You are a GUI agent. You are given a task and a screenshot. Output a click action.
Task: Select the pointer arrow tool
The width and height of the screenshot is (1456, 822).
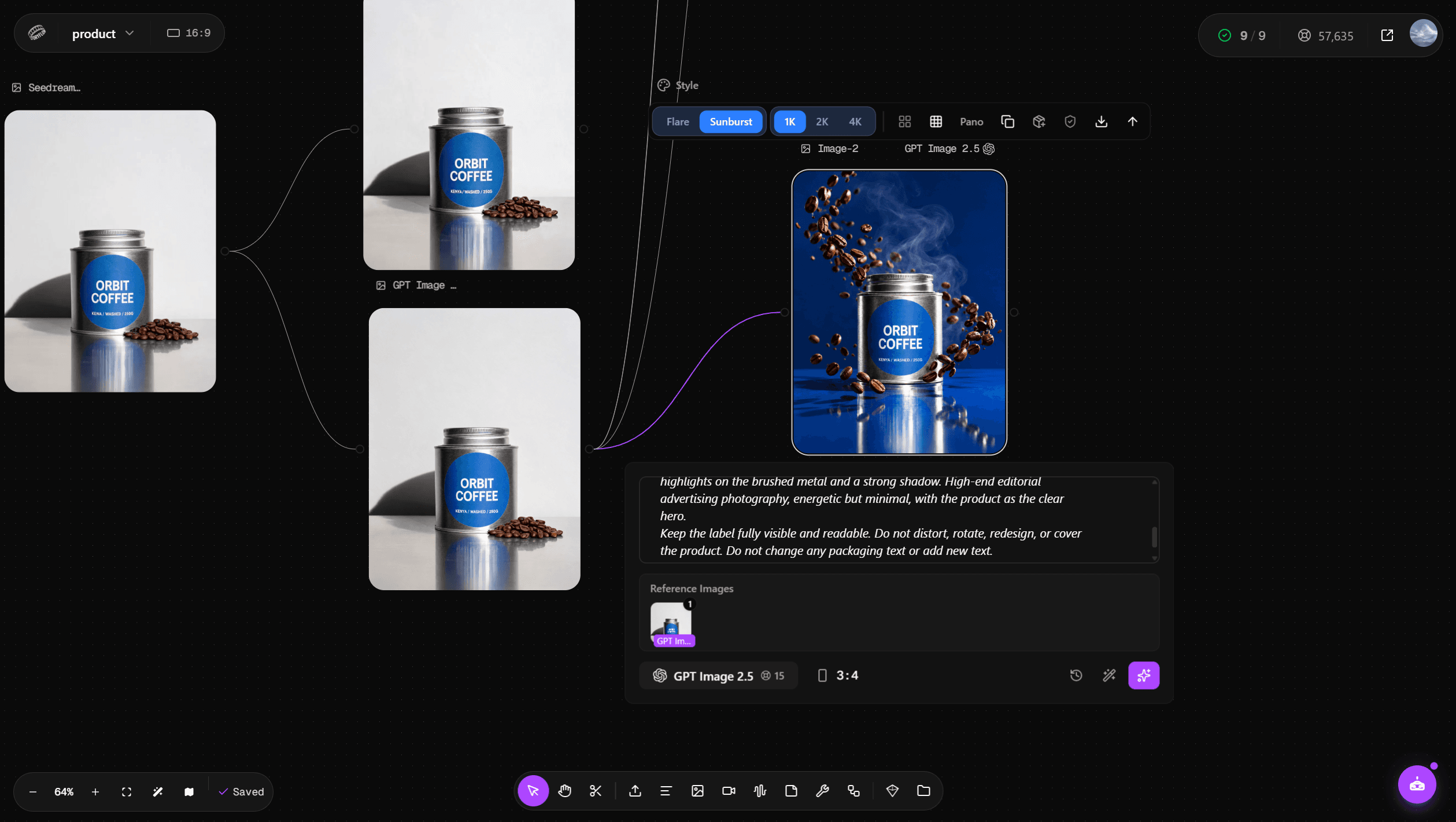coord(533,791)
